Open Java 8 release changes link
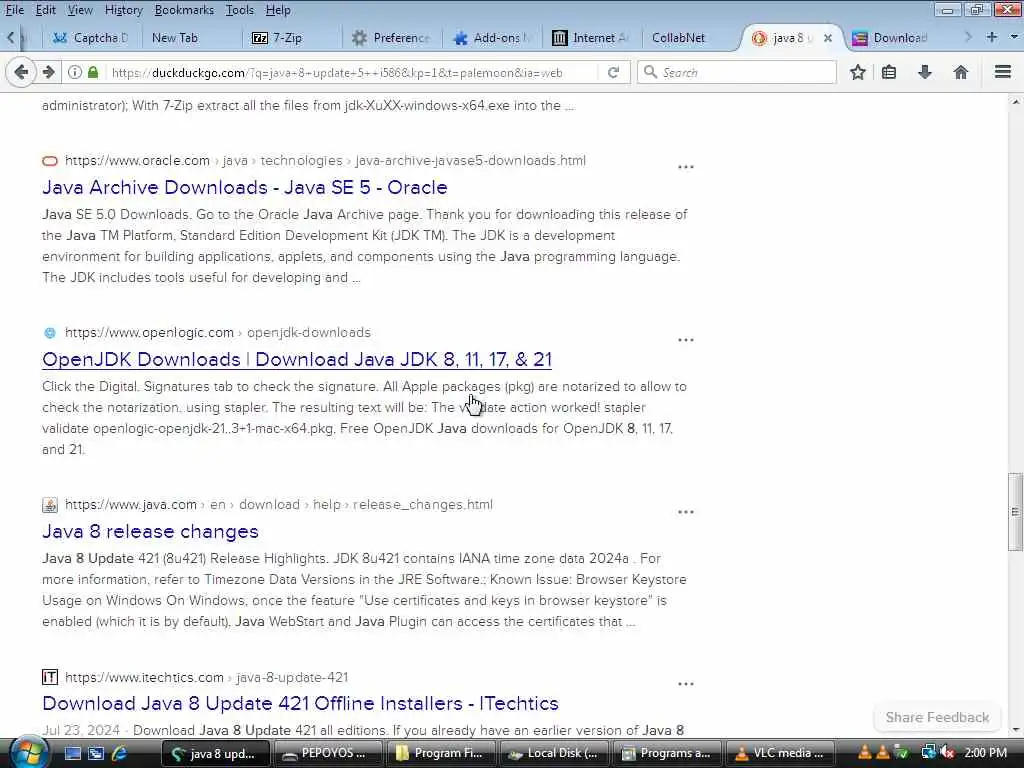This screenshot has width=1024, height=768. coord(150,532)
